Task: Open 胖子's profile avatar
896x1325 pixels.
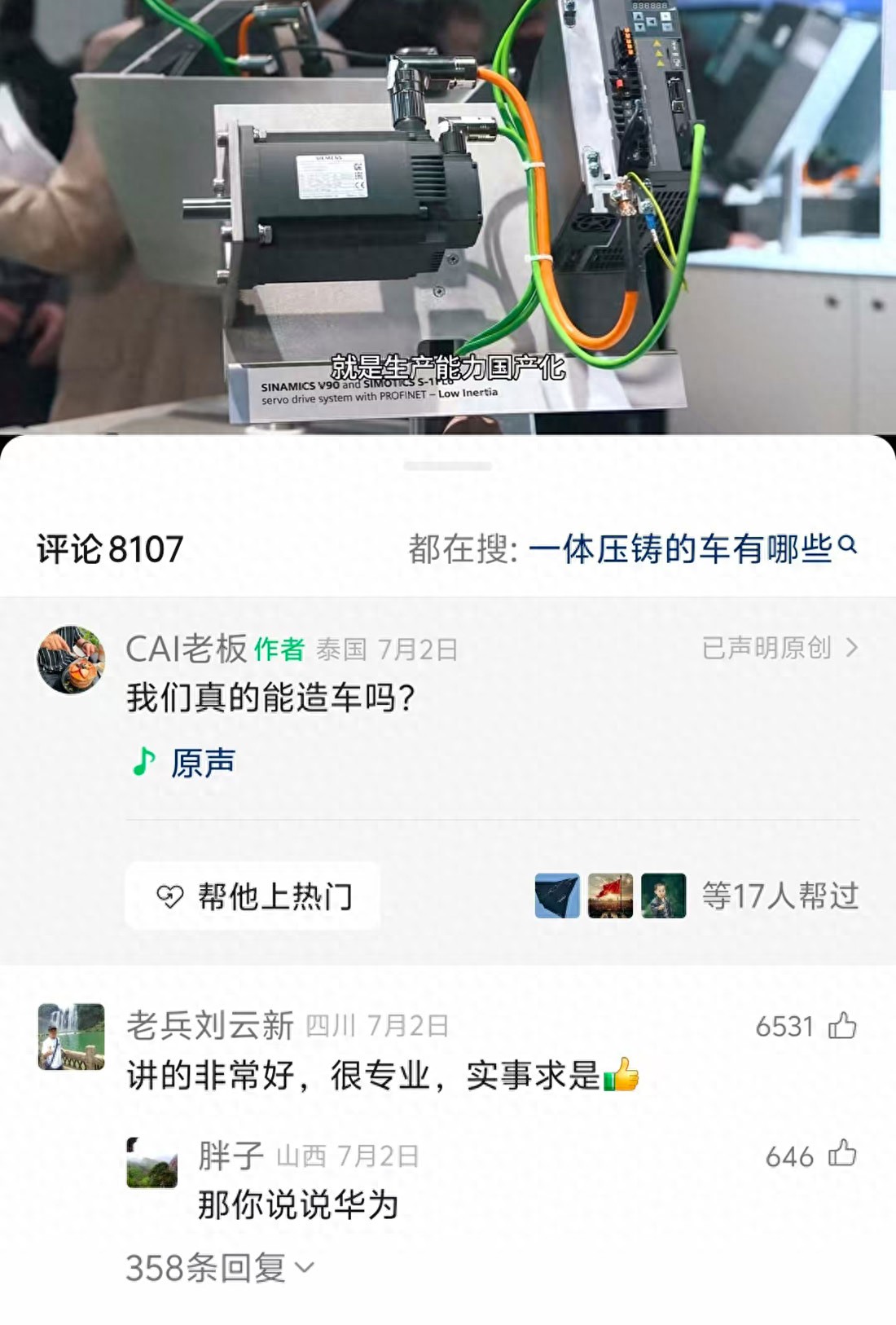Action: [x=152, y=1162]
